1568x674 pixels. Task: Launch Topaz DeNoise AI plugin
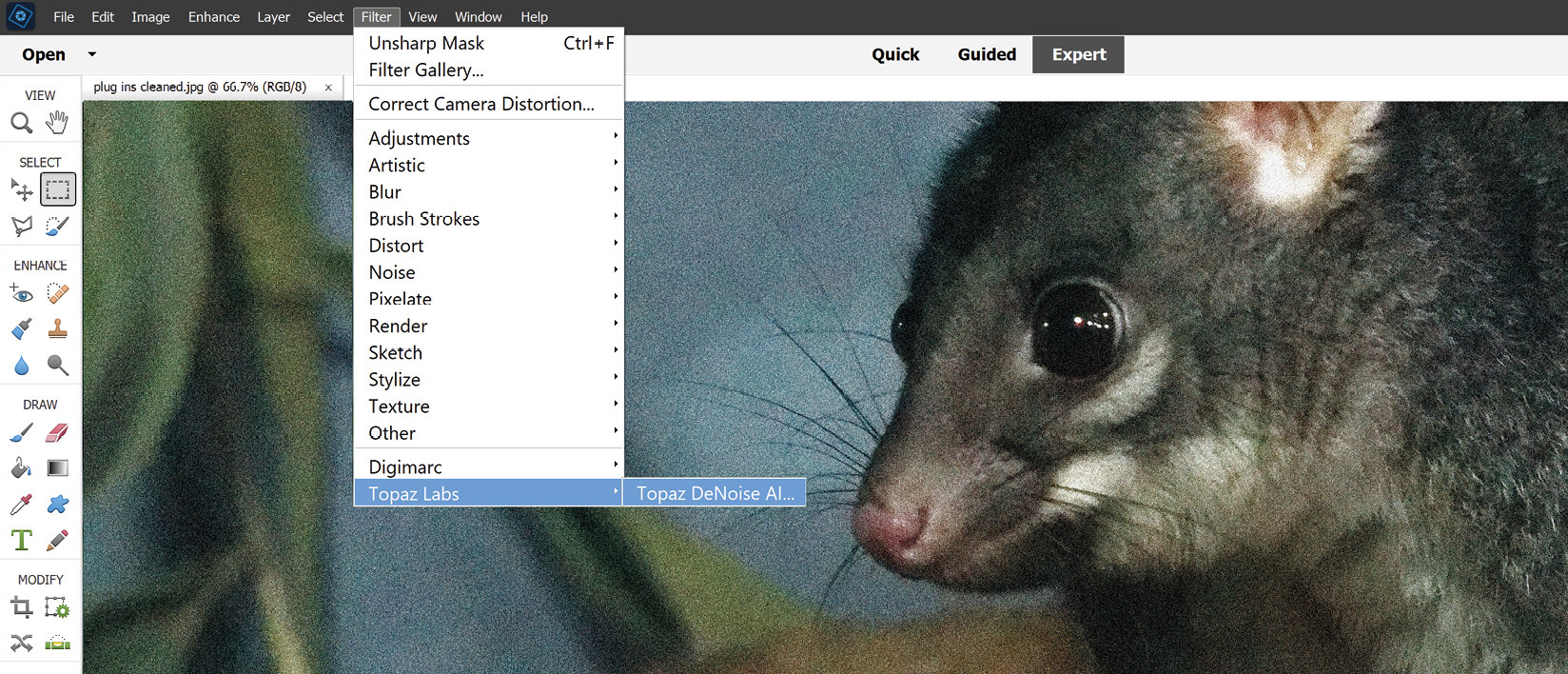[715, 493]
